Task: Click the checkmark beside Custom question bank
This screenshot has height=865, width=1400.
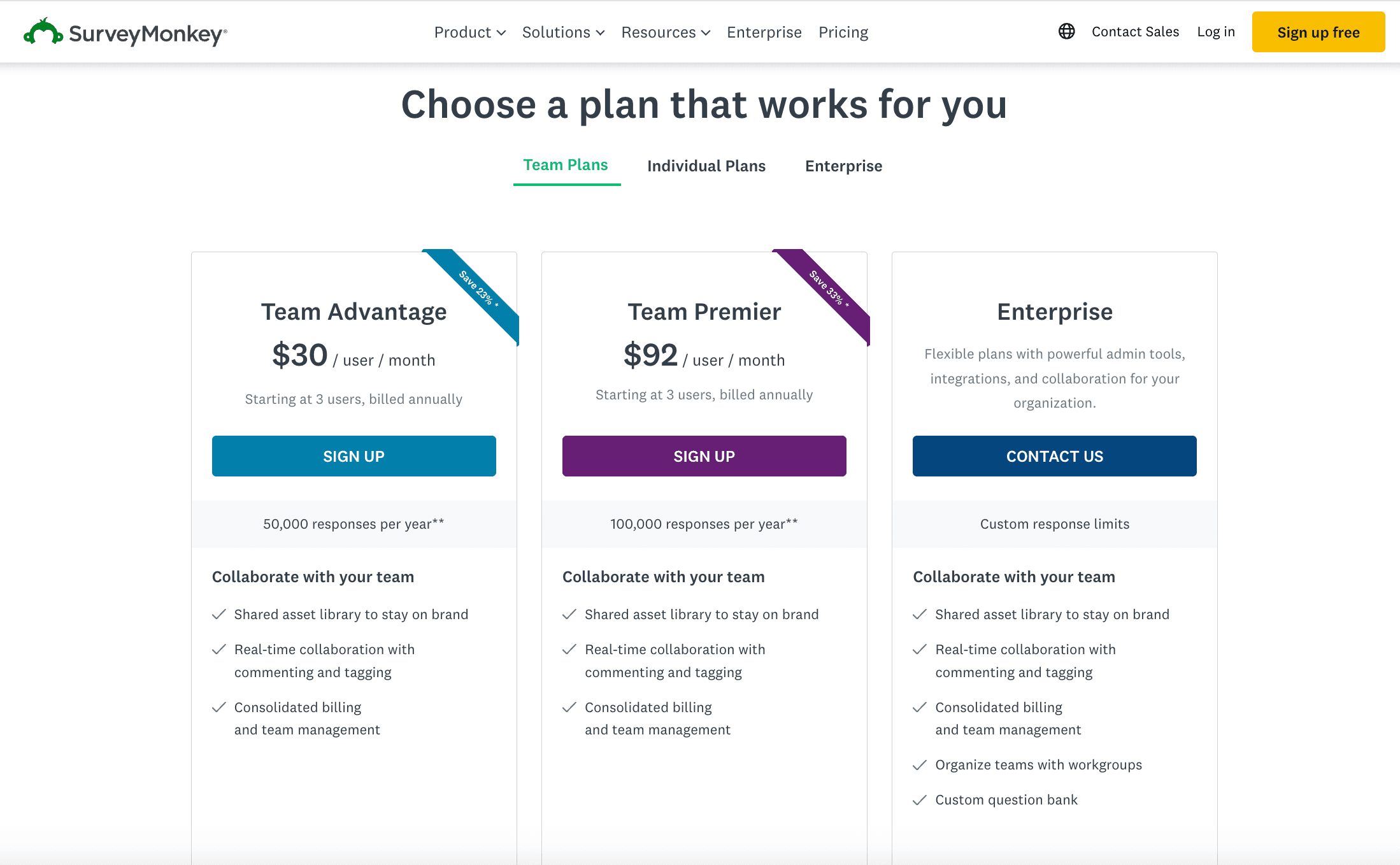Action: pyautogui.click(x=920, y=799)
